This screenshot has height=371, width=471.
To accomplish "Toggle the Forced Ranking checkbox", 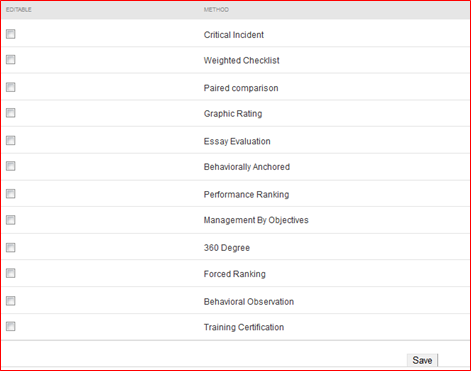I will pos(11,273).
